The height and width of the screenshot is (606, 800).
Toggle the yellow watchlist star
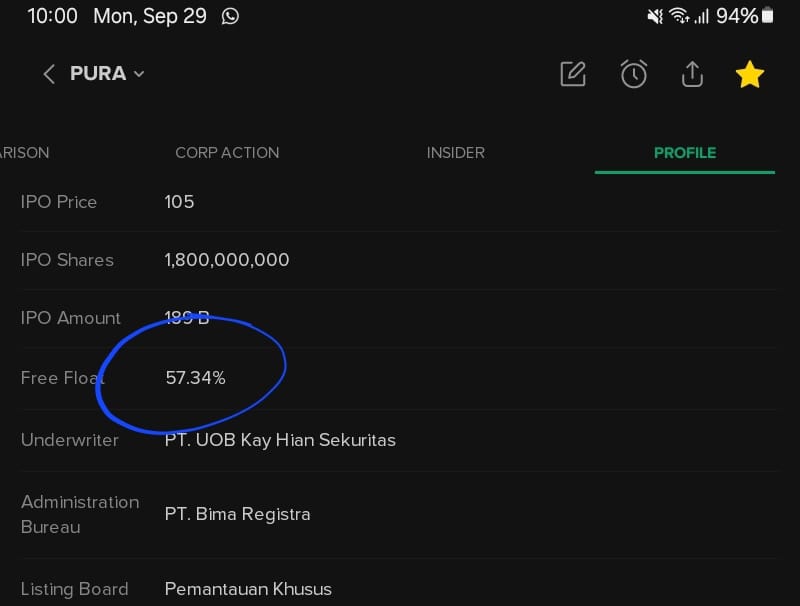click(750, 74)
